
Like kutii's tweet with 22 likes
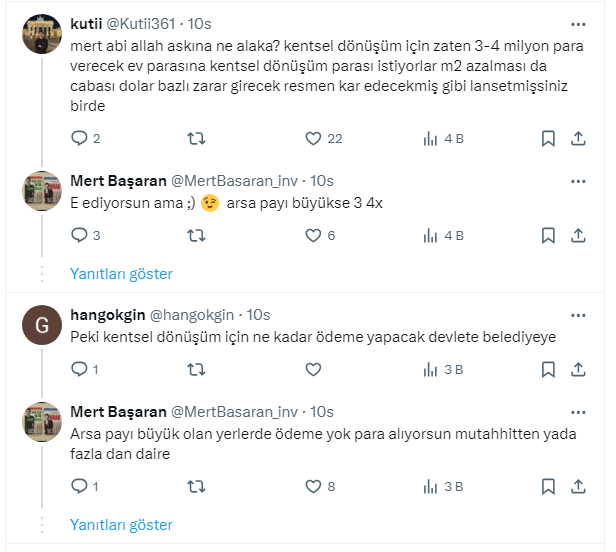click(x=313, y=139)
